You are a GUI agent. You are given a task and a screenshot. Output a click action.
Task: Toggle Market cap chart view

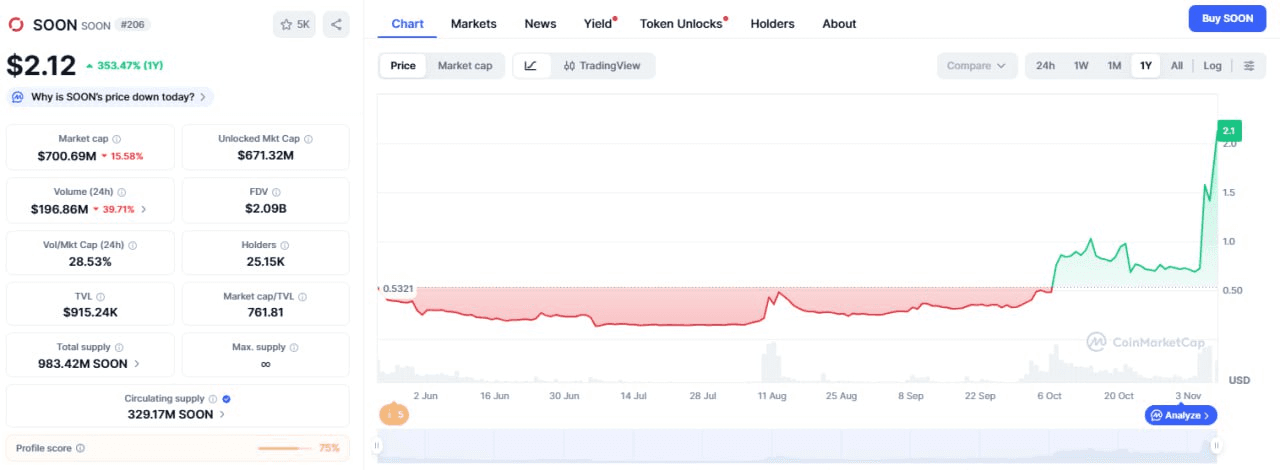pyautogui.click(x=465, y=66)
